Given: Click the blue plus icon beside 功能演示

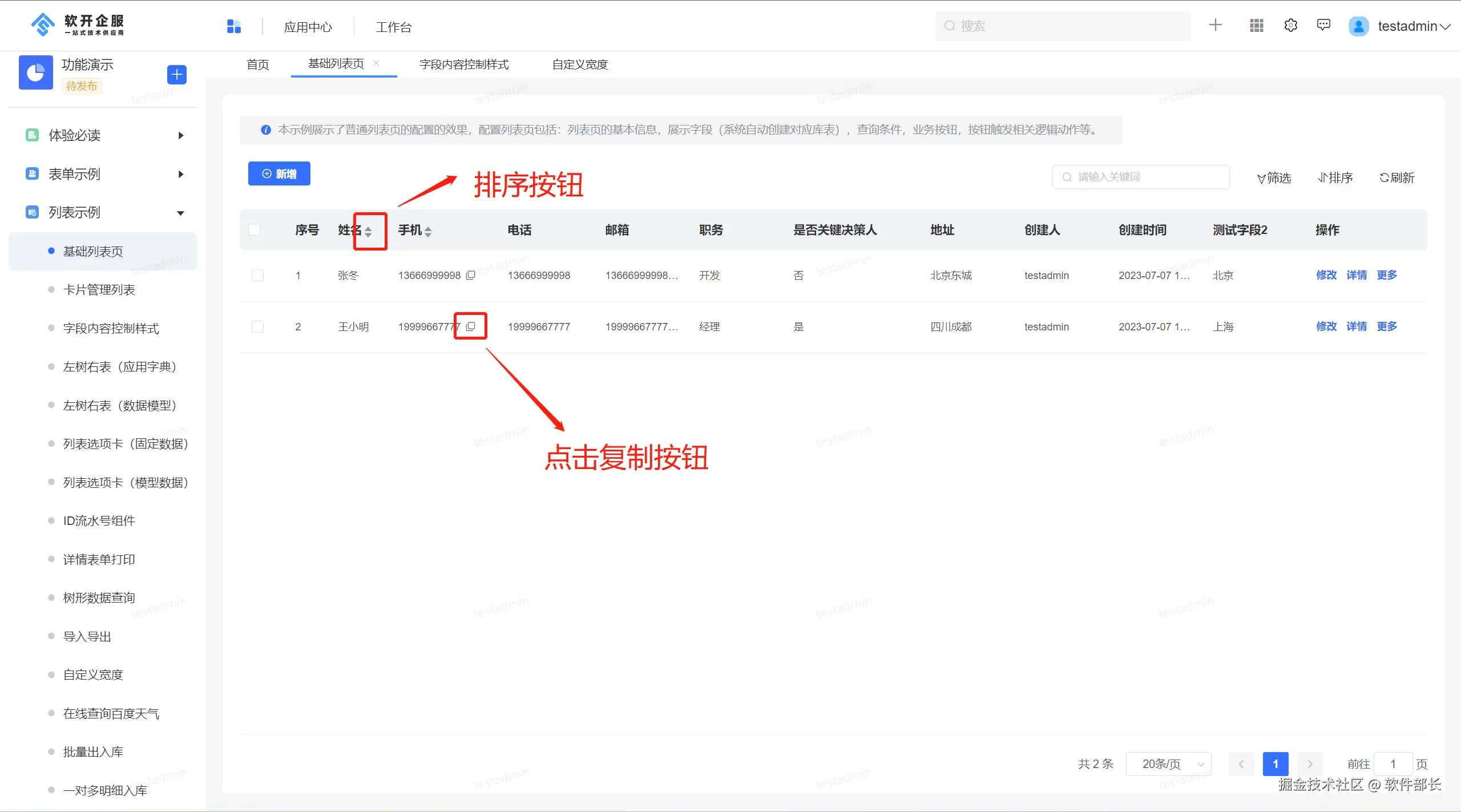Looking at the screenshot, I should tap(176, 74).
